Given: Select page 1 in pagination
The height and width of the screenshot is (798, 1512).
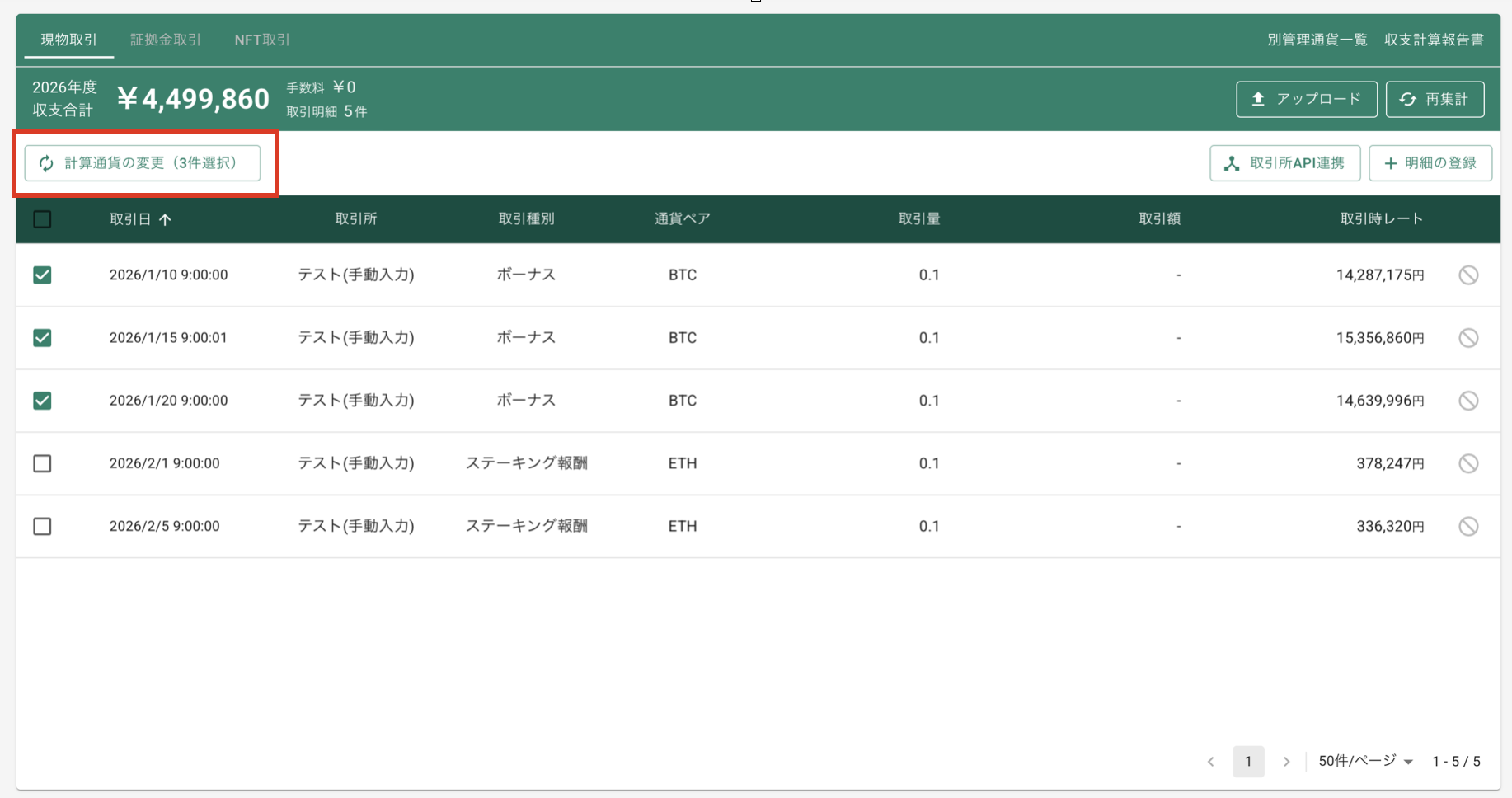Looking at the screenshot, I should point(1248,762).
